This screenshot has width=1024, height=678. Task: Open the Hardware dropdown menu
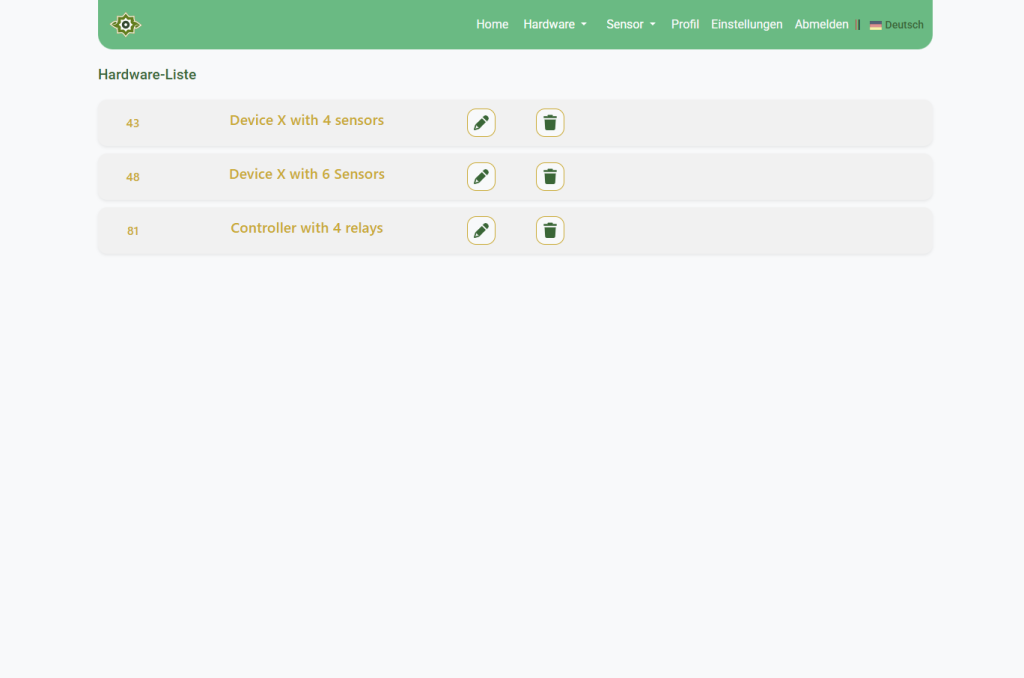[555, 24]
